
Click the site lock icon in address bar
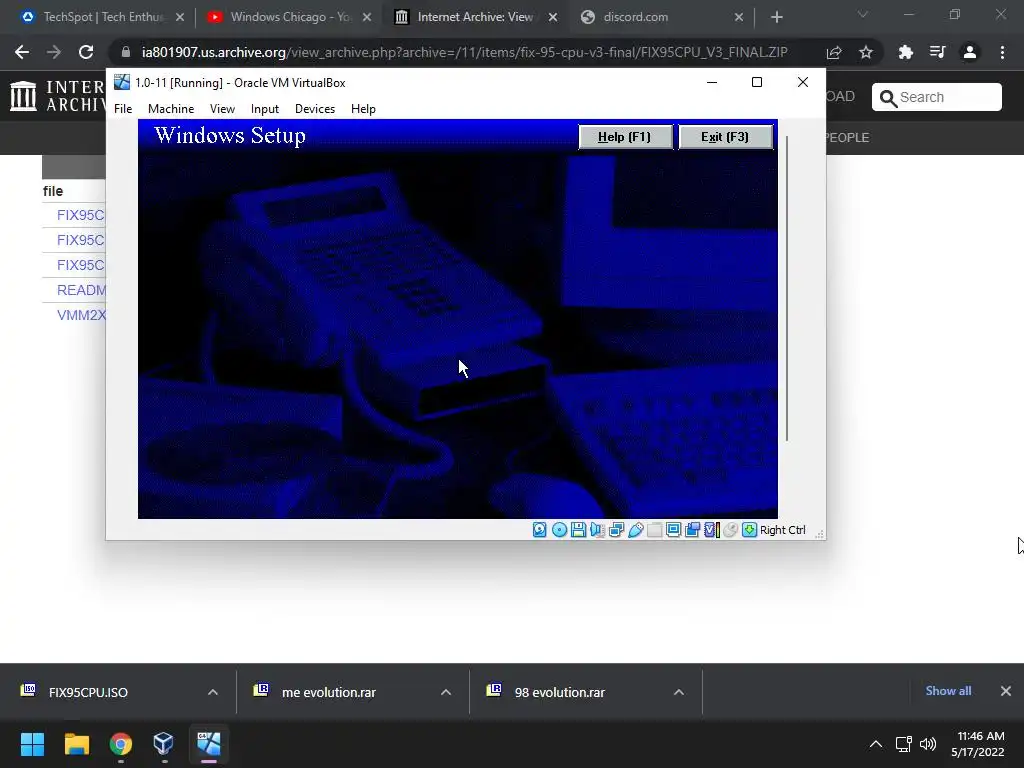pos(126,52)
